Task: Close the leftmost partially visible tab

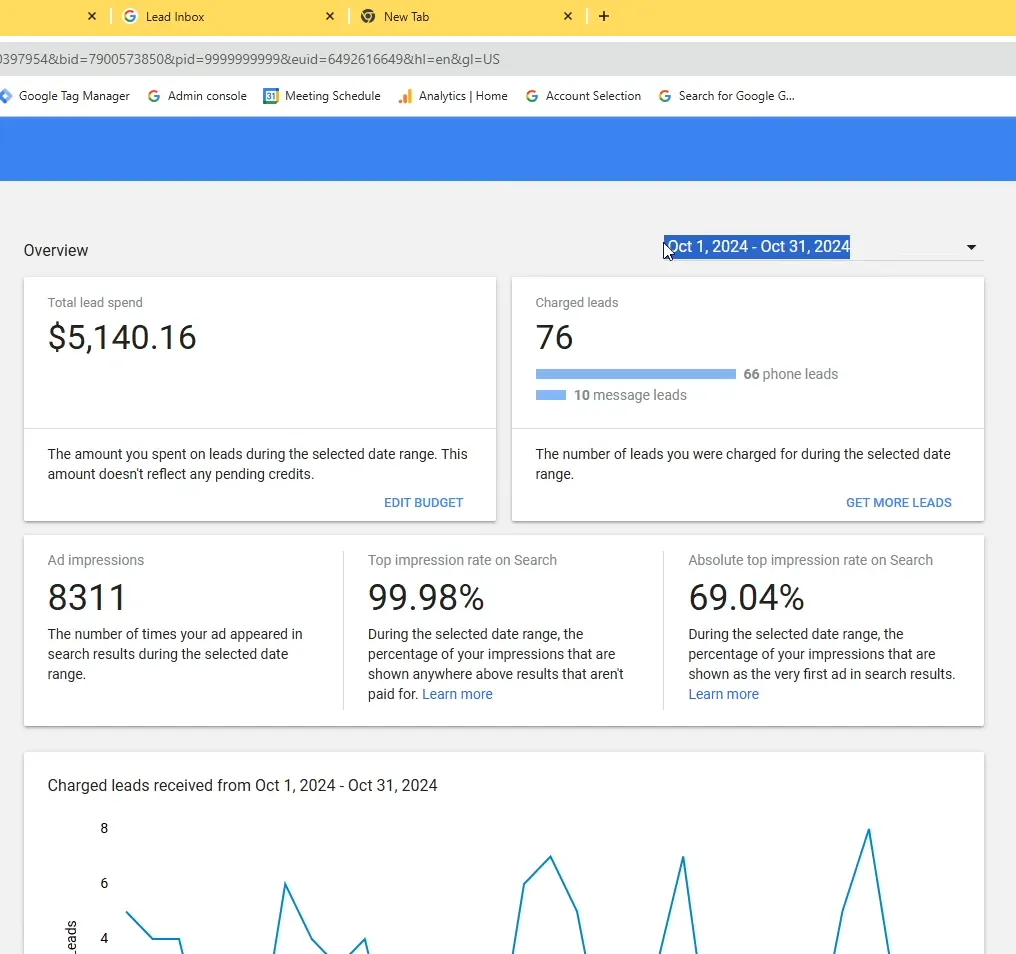Action: point(92,16)
